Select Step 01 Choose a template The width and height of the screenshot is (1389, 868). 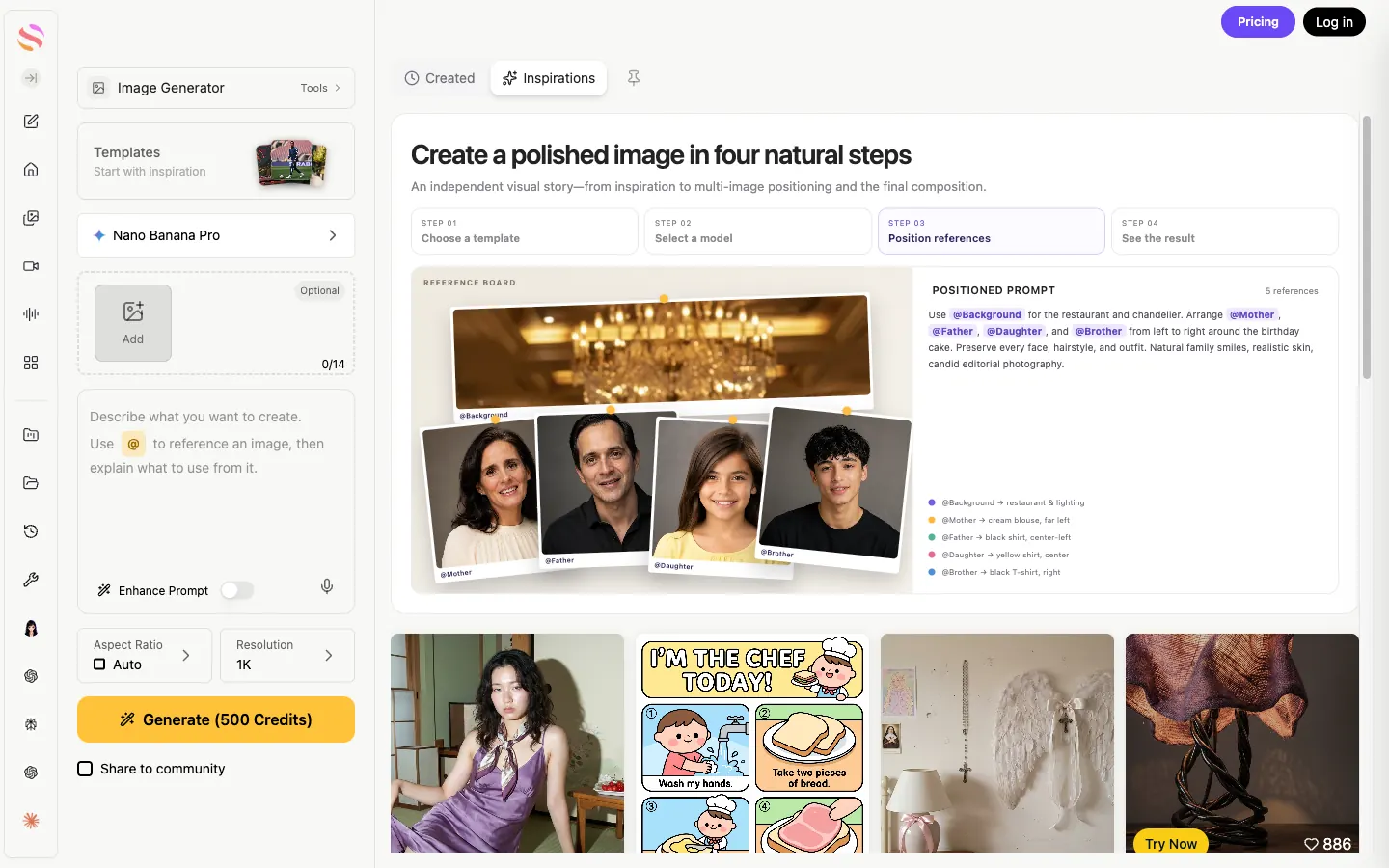point(525,231)
